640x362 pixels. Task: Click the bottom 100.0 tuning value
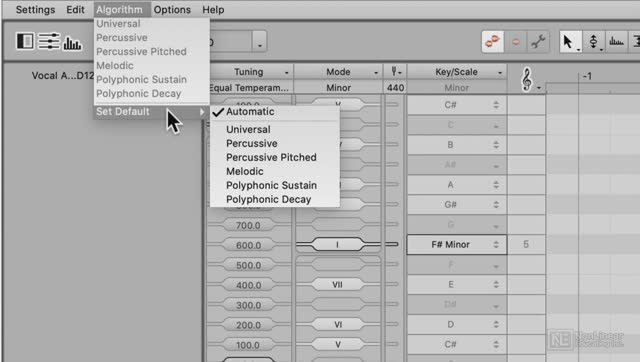(x=248, y=345)
